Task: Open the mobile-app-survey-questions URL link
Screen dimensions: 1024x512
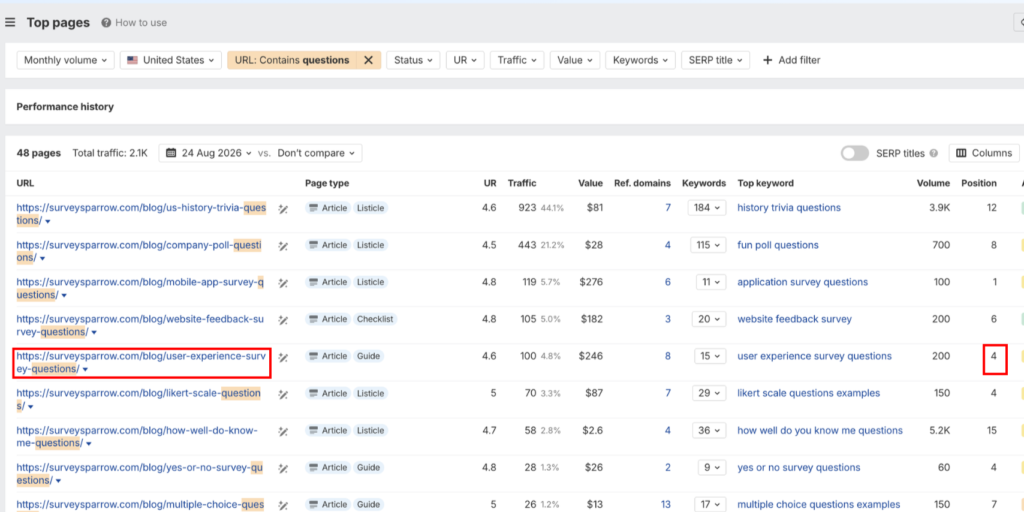Action: (140, 289)
